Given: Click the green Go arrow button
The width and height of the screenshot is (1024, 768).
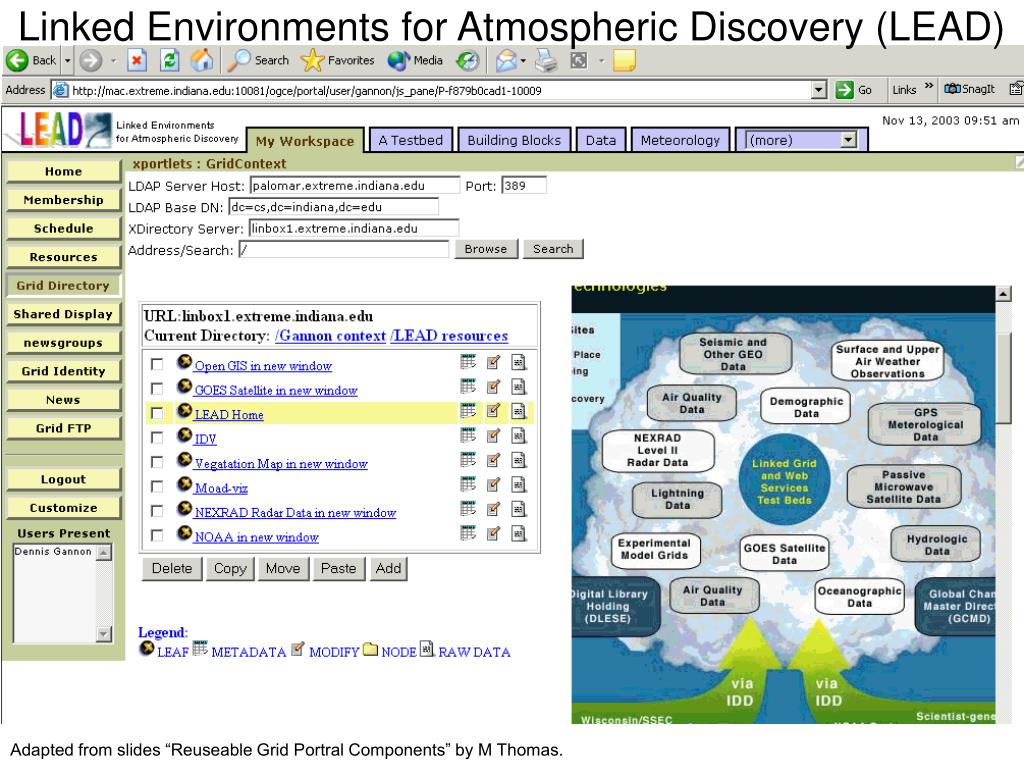Looking at the screenshot, I should tap(844, 90).
